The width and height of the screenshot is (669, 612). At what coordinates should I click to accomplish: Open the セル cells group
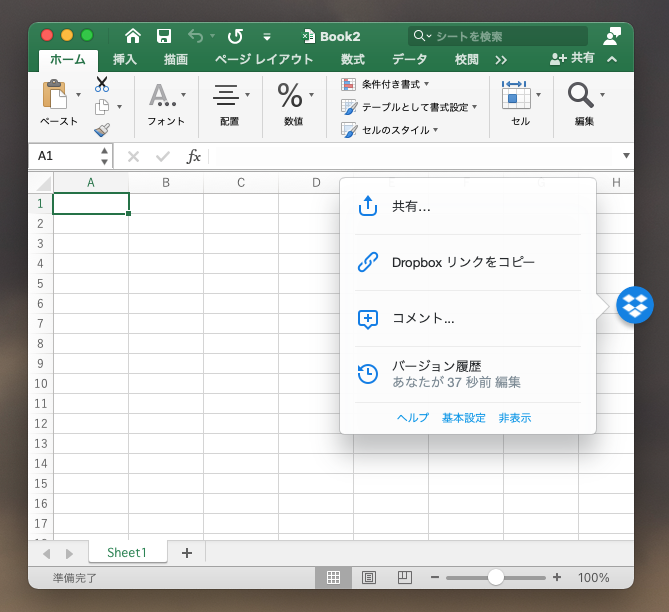(521, 104)
